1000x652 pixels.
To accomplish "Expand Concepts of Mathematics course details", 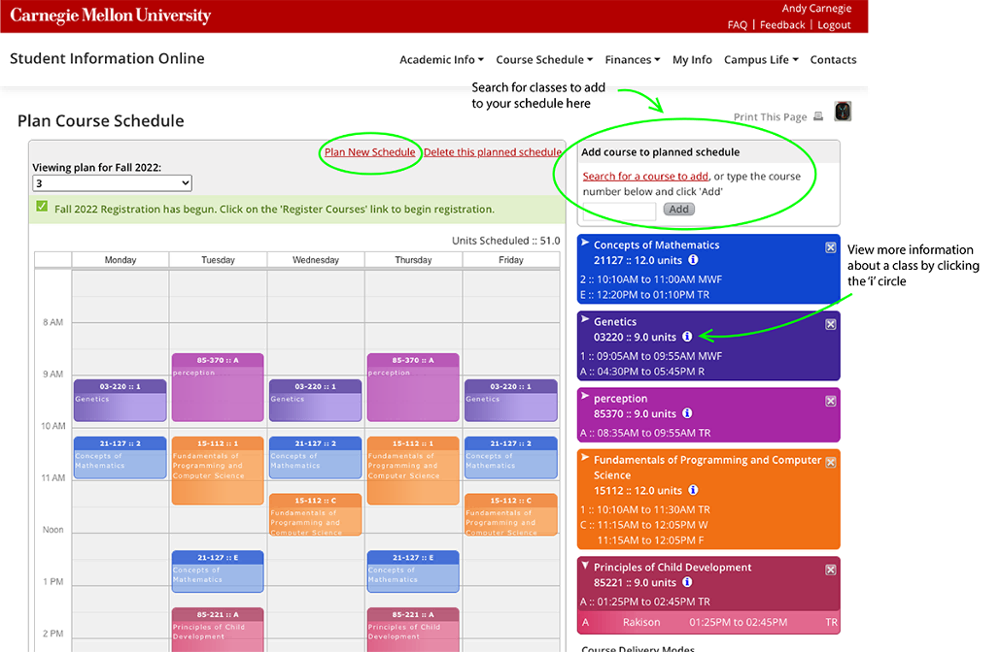I will point(585,243).
